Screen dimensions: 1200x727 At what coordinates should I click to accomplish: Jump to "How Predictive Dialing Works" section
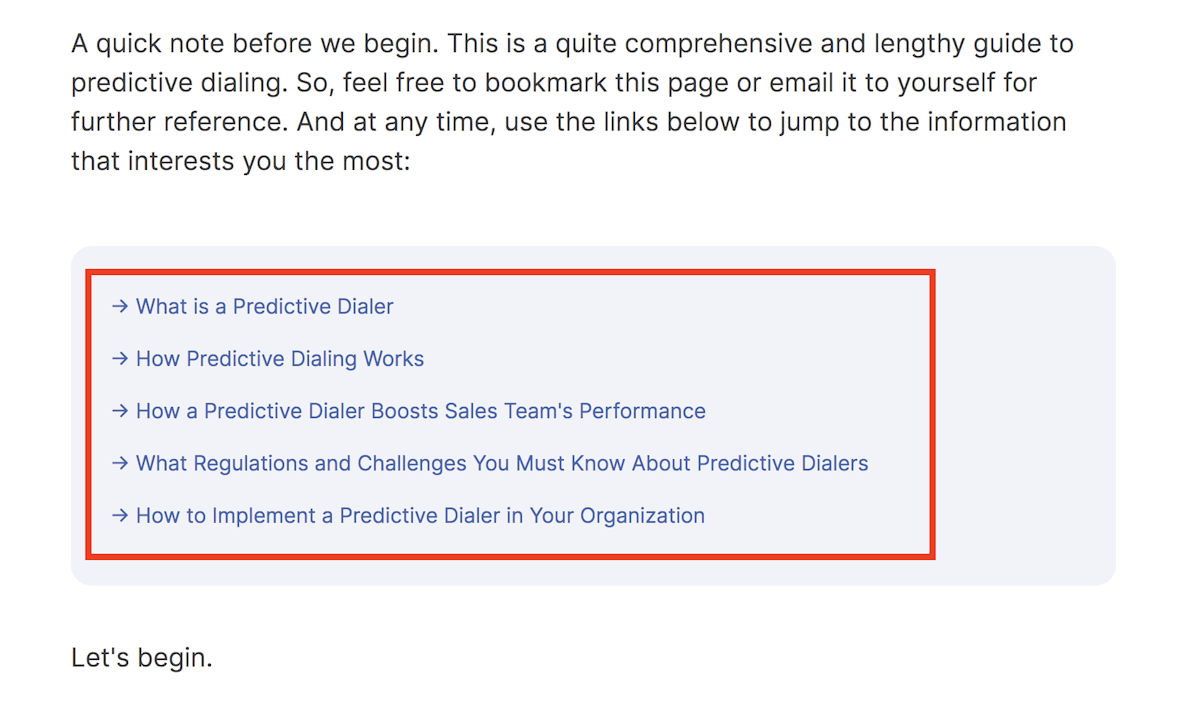[x=268, y=359]
